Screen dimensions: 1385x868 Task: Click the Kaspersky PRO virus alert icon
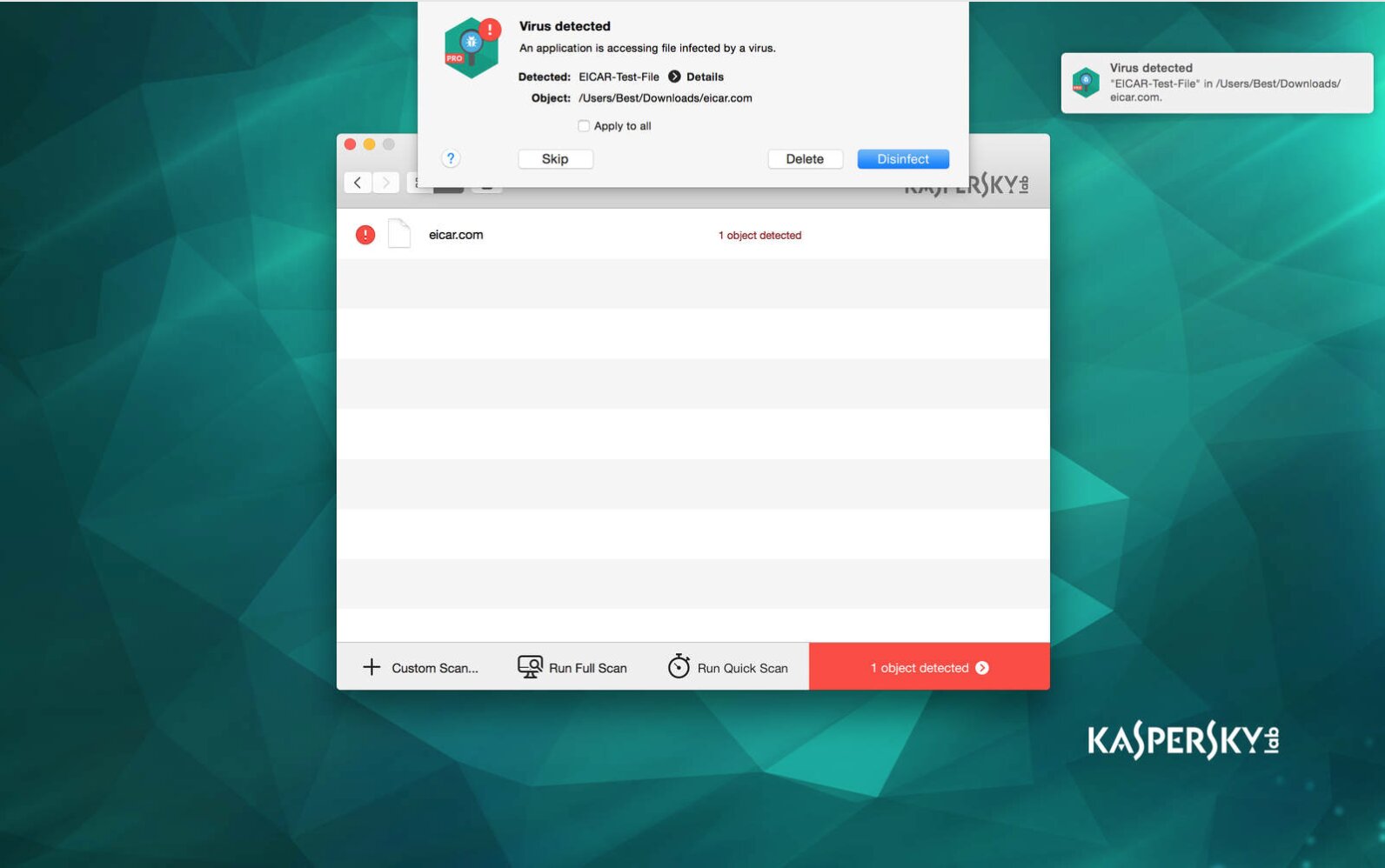pos(471,48)
